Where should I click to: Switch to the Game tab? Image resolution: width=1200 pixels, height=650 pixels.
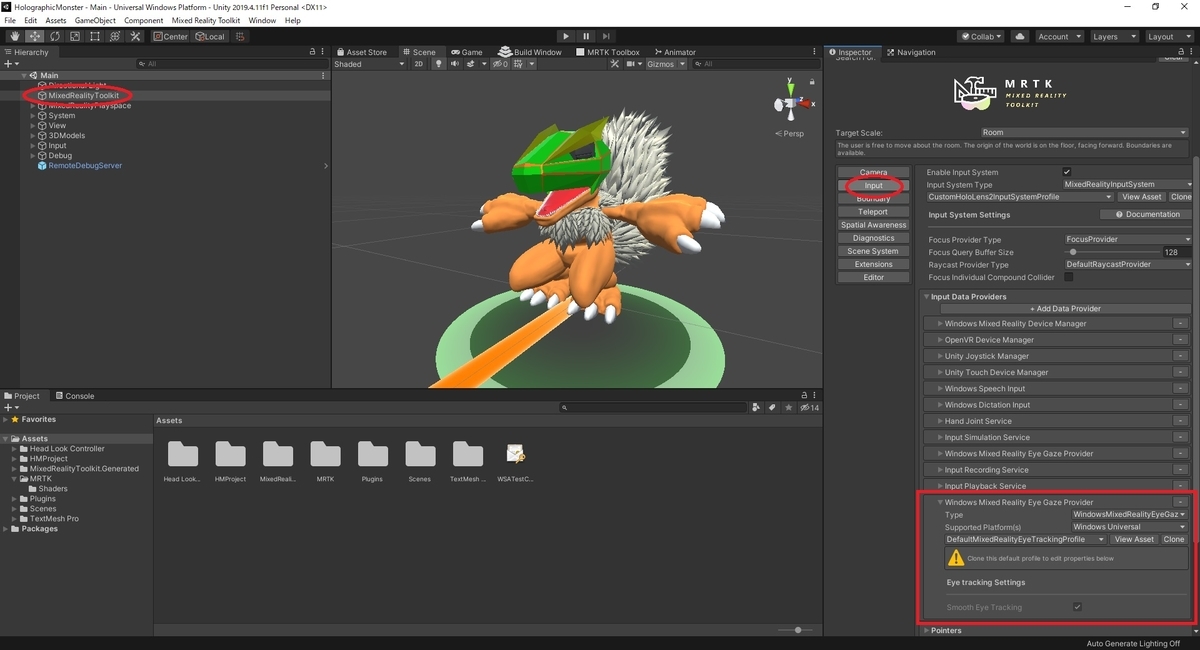tap(467, 52)
